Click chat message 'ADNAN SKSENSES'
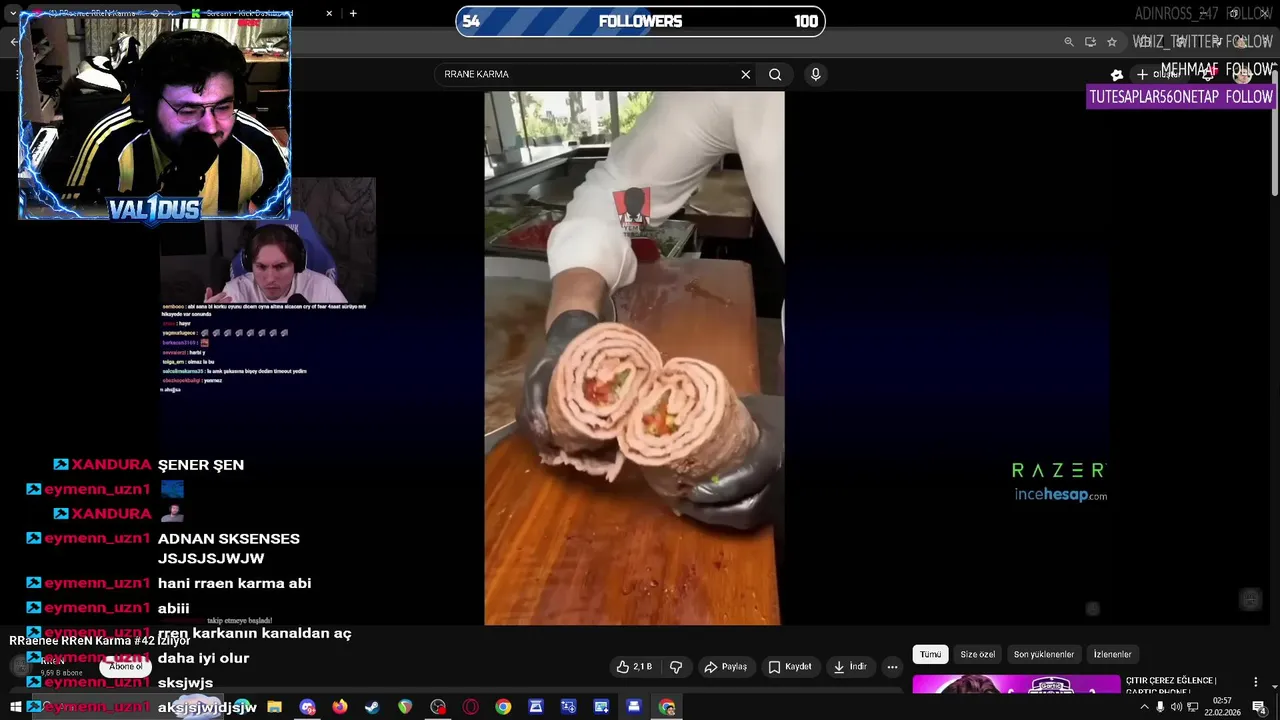The width and height of the screenshot is (1280, 720). point(229,539)
